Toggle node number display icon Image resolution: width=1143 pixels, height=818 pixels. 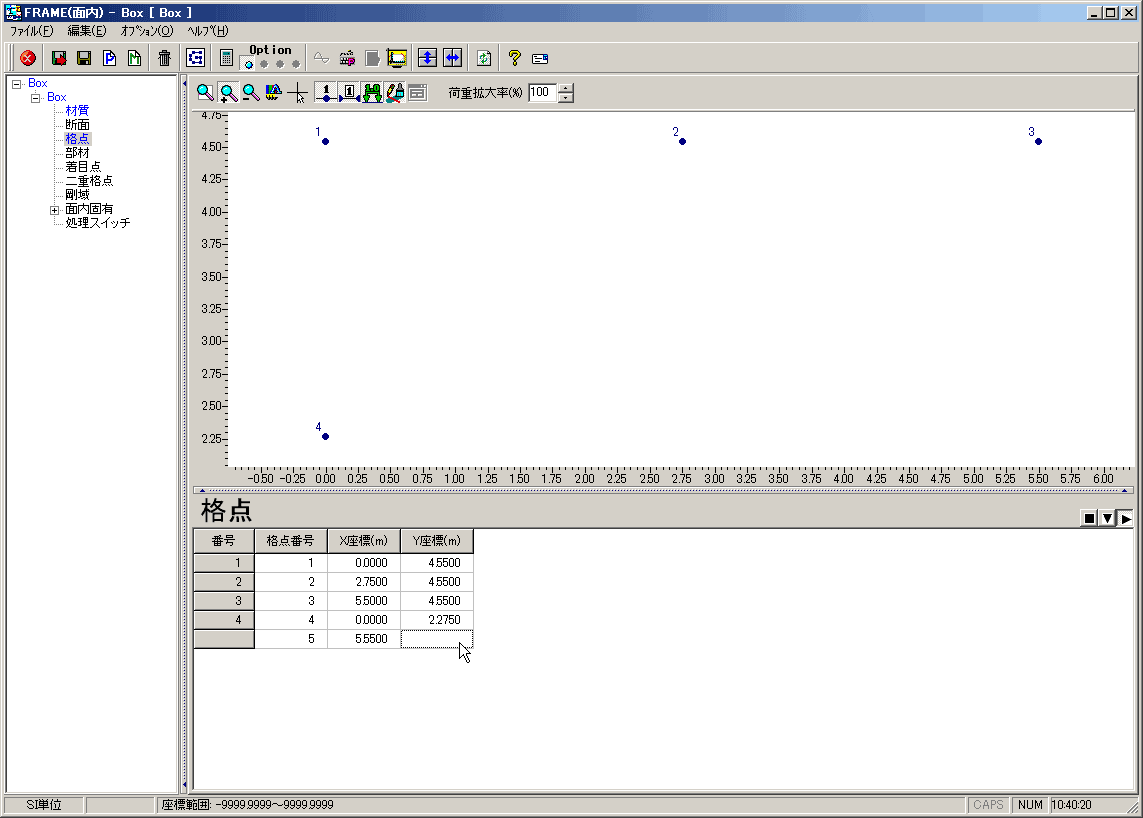(x=326, y=93)
